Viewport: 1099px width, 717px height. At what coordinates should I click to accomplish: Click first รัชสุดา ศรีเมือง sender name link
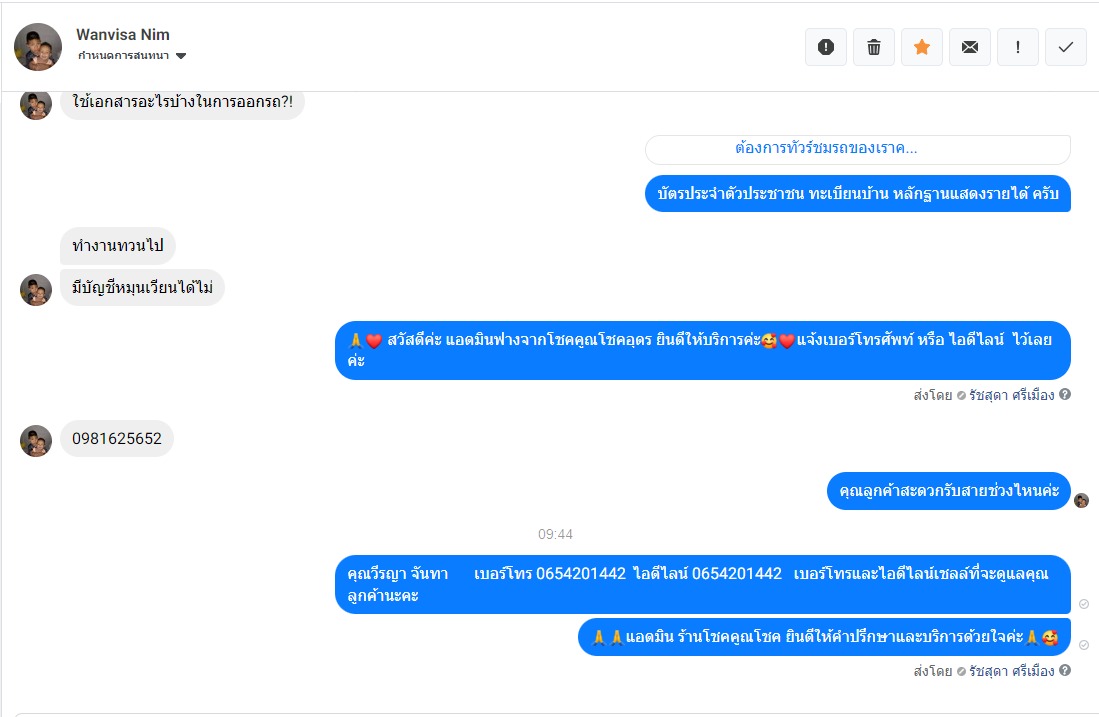click(1011, 395)
